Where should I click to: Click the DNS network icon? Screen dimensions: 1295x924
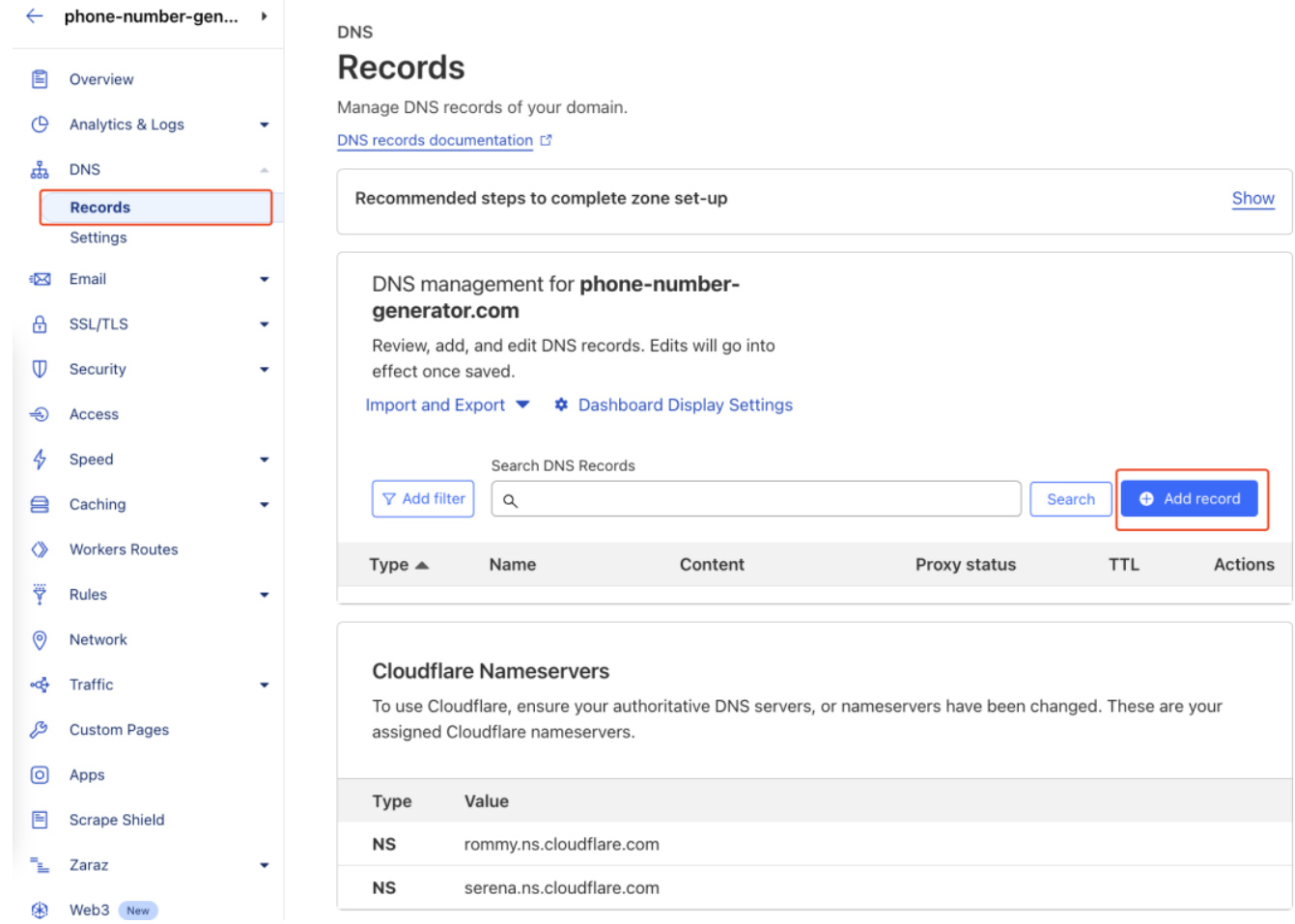40,170
